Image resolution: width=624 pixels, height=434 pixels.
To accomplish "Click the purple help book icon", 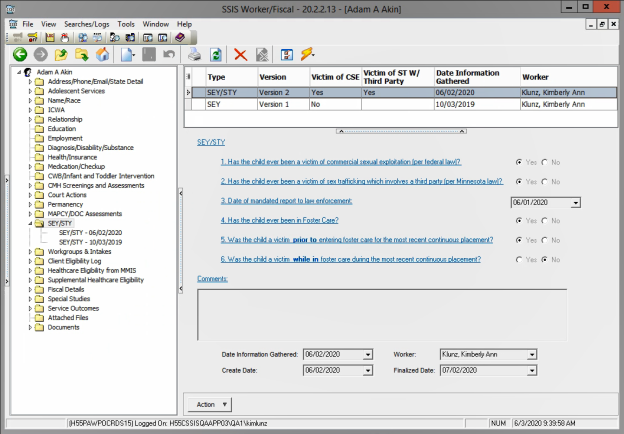I will click(x=180, y=37).
